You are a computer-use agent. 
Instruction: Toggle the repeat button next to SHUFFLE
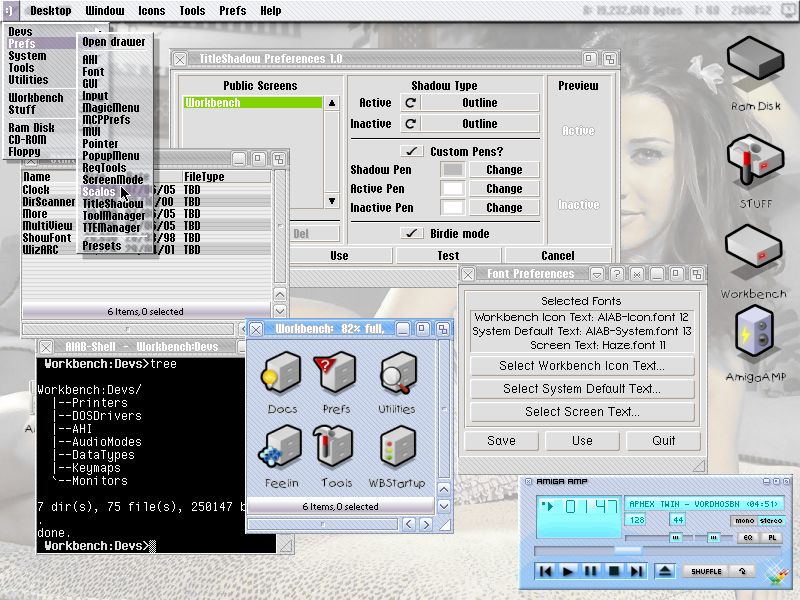tap(742, 571)
